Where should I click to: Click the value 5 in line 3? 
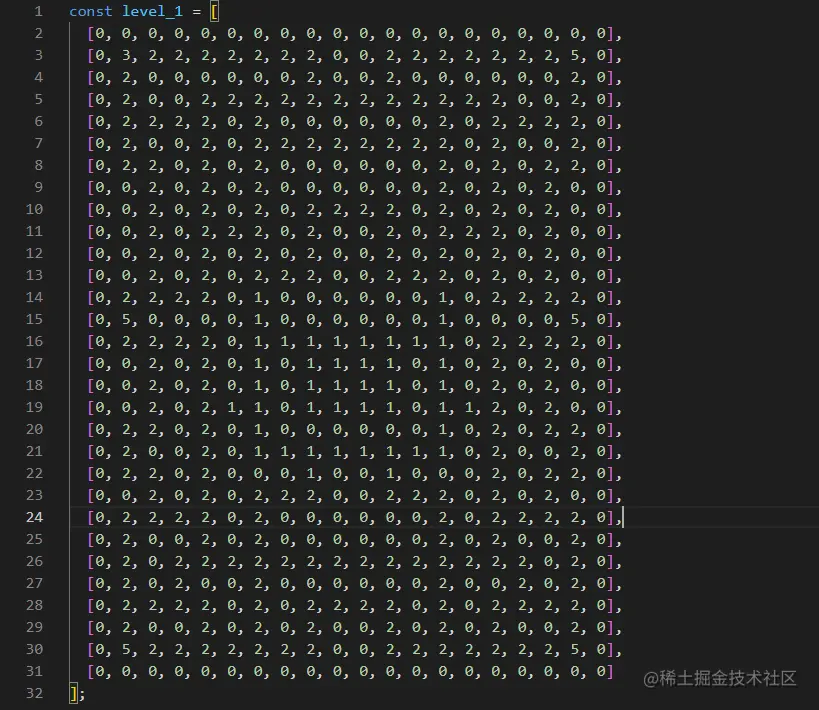575,55
